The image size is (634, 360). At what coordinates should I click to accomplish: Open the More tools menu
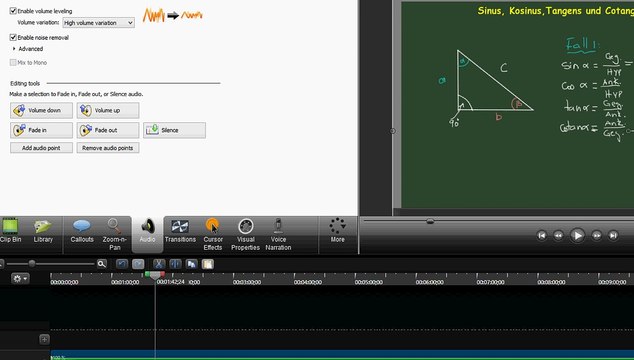pos(337,231)
